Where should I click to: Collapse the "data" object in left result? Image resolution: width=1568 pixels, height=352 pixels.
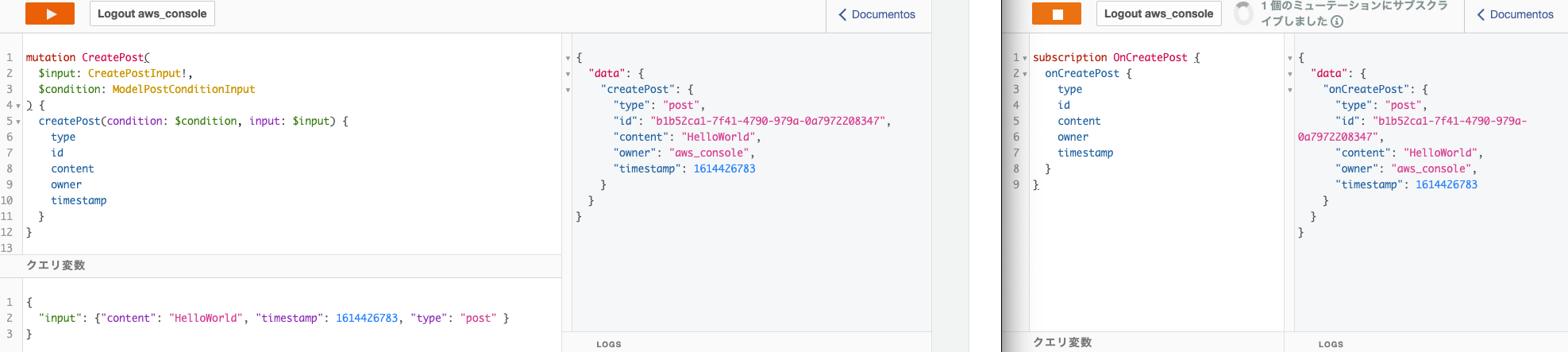coord(568,74)
